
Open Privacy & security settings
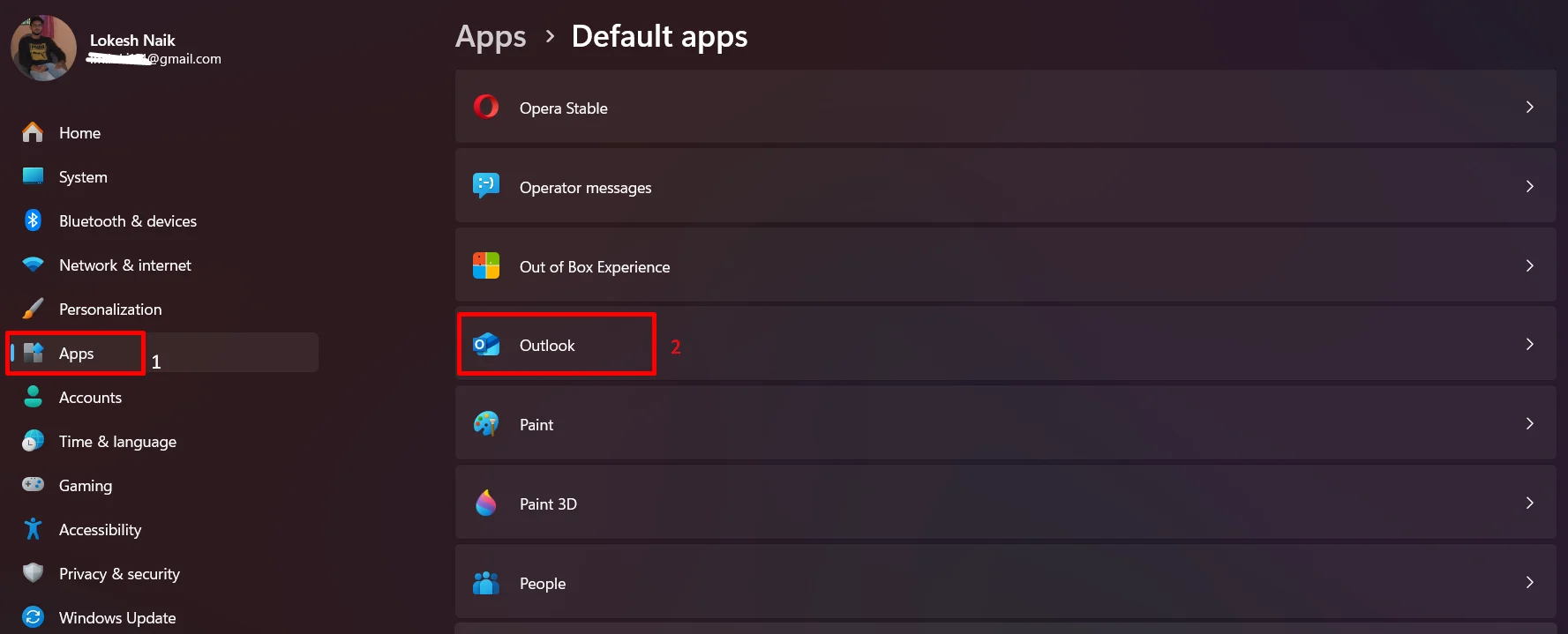[x=119, y=574]
